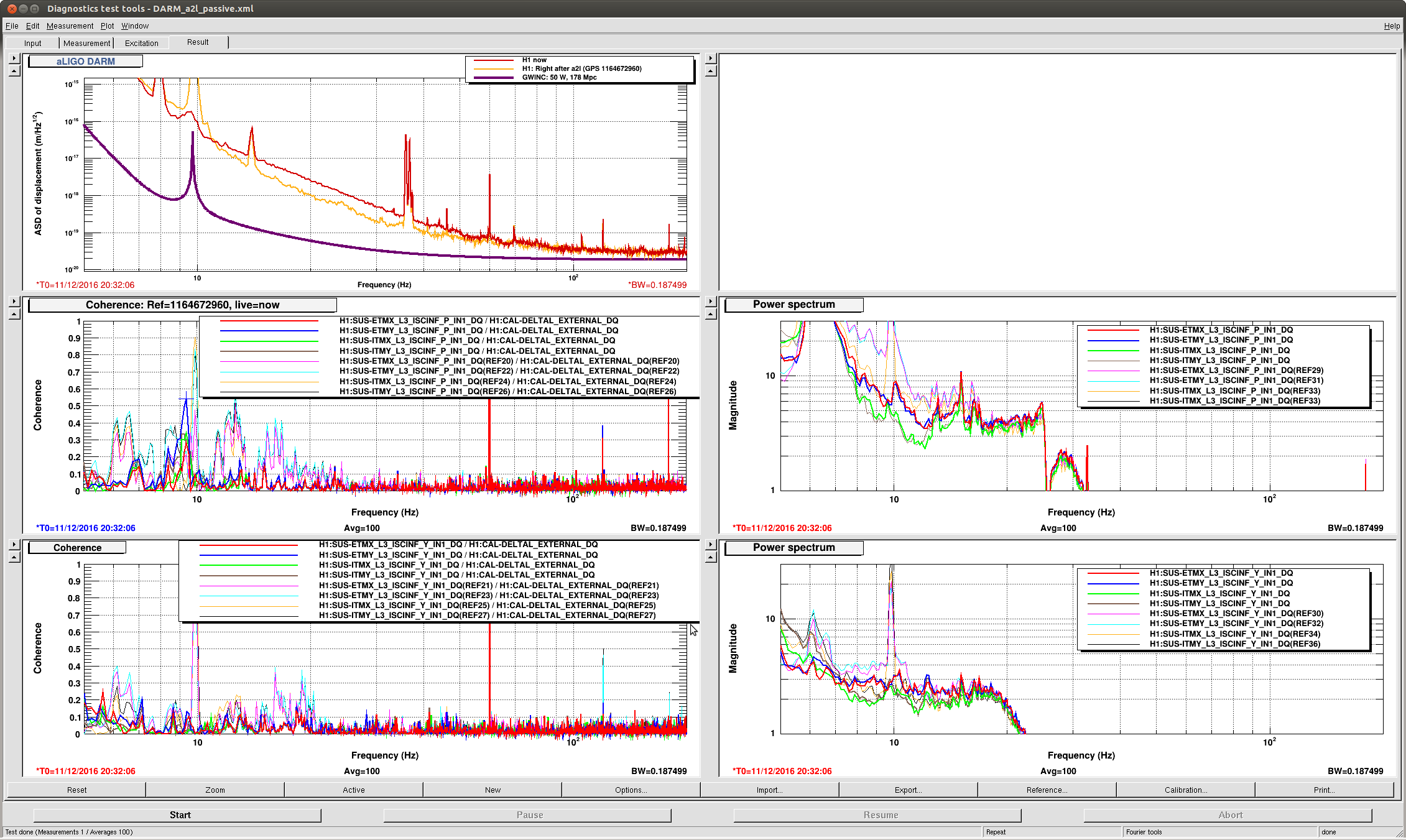Minimize the Diagnostics test tools window
The image size is (1406, 840).
point(23,9)
